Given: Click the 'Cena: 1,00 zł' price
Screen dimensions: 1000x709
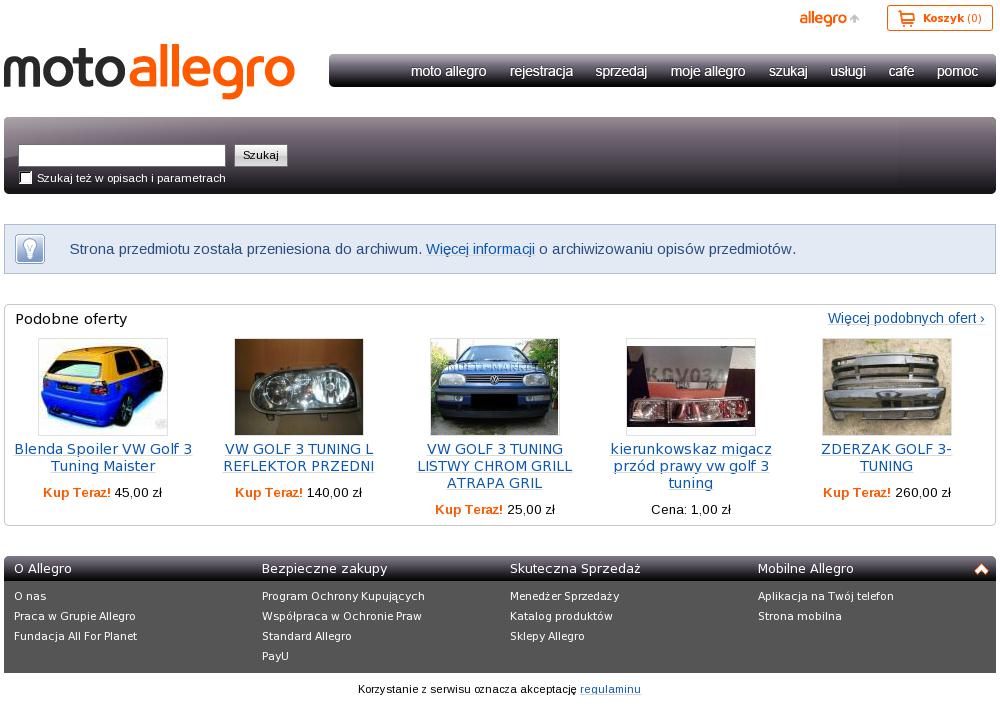Looking at the screenshot, I should coord(691,510).
